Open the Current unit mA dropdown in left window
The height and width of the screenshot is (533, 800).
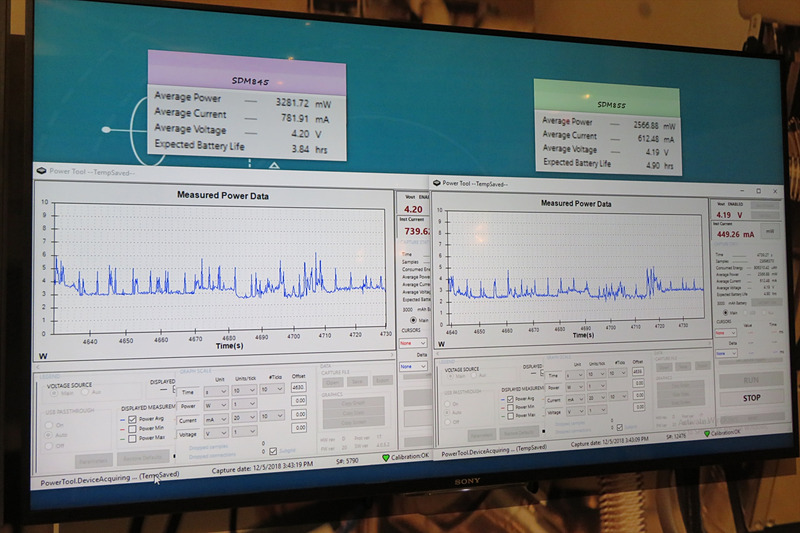click(215, 420)
